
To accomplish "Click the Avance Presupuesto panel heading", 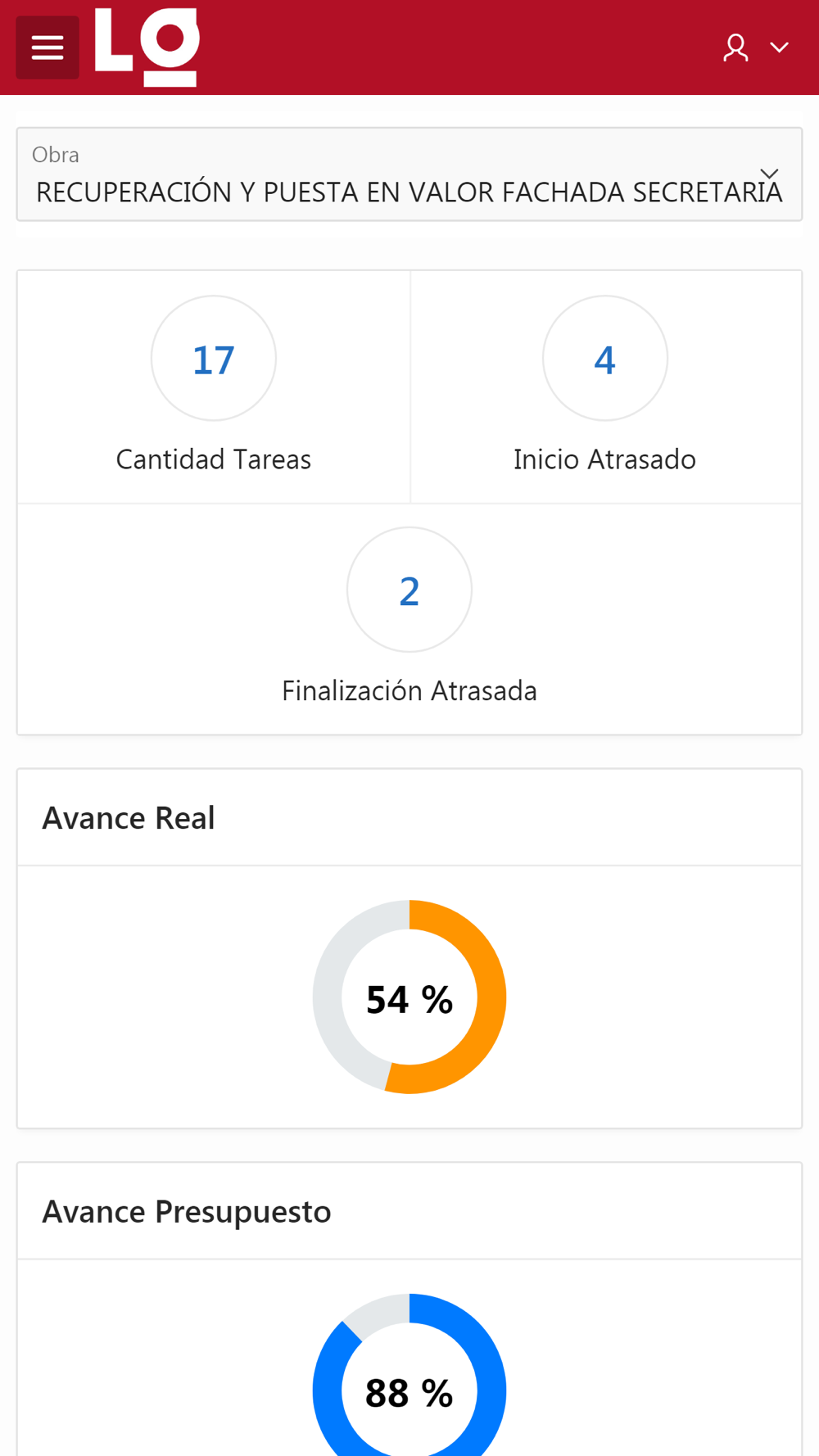I will pyautogui.click(x=187, y=1212).
